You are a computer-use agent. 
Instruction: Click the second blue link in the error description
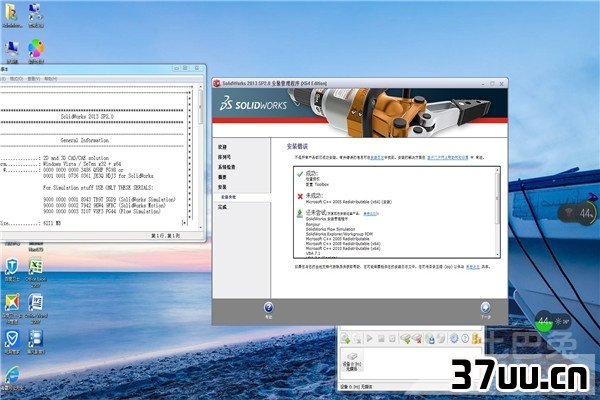pyautogui.click(x=448, y=157)
